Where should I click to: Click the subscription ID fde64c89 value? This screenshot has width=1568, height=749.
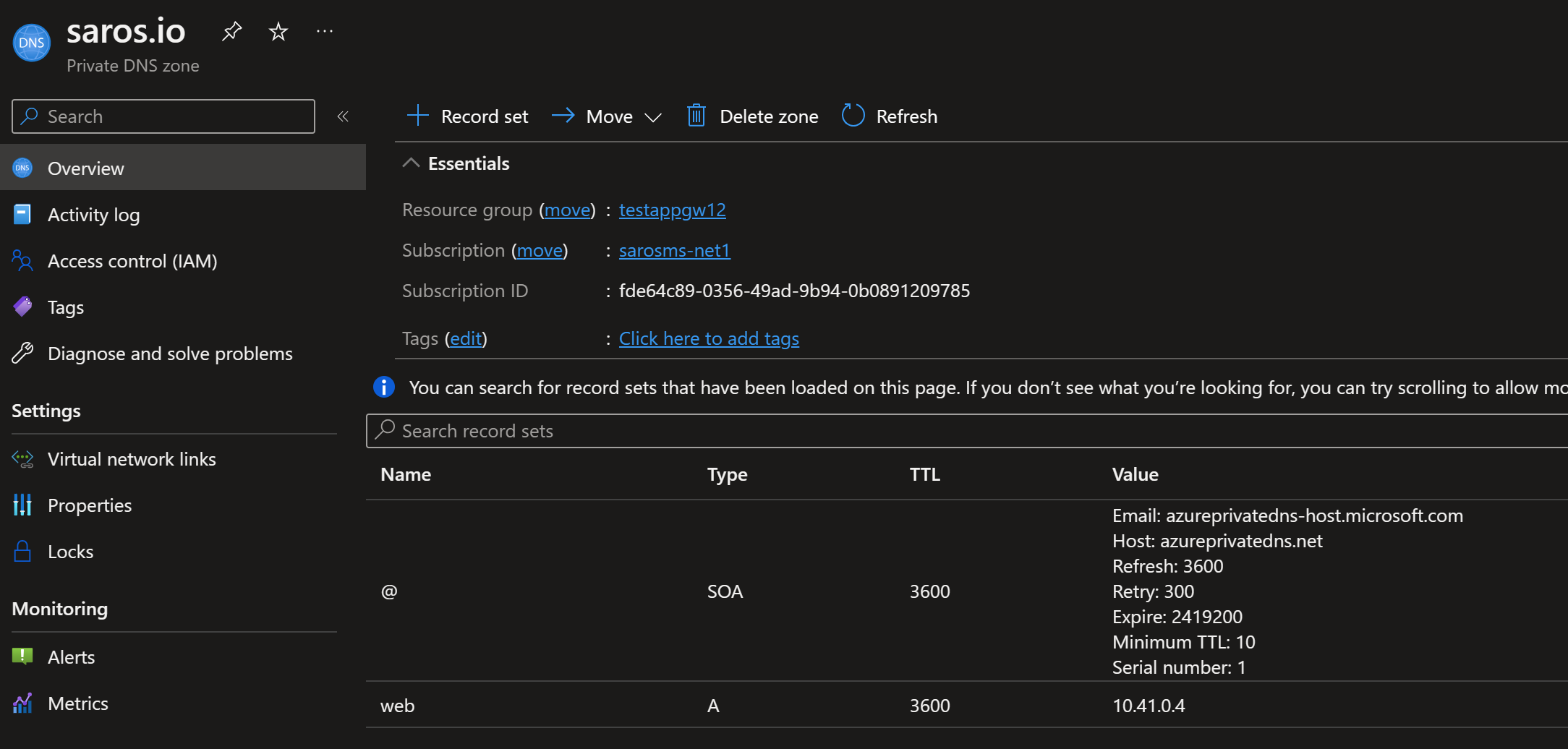794,291
